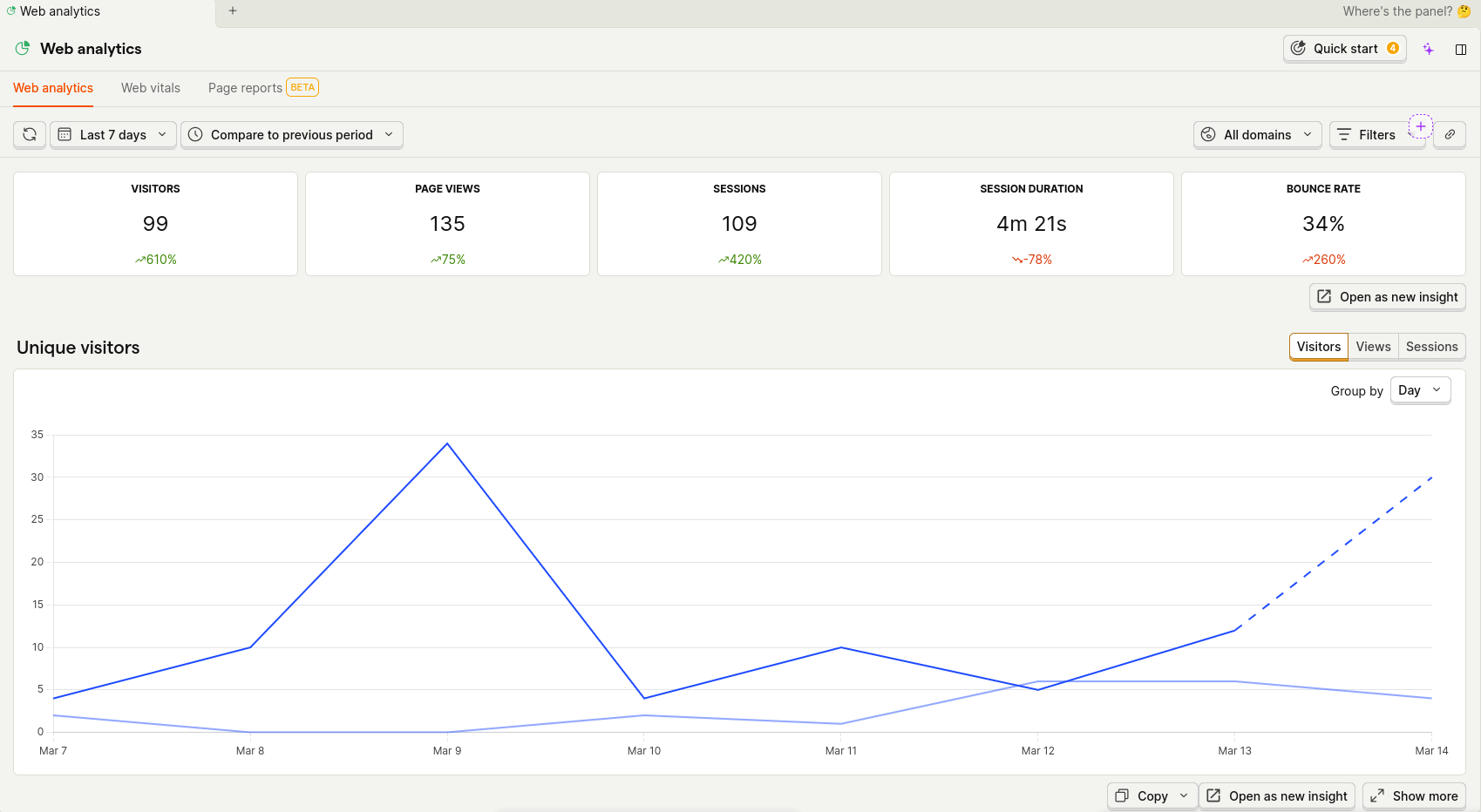Open the Page reports beta tab
The width and height of the screenshot is (1481, 812).
(x=246, y=87)
